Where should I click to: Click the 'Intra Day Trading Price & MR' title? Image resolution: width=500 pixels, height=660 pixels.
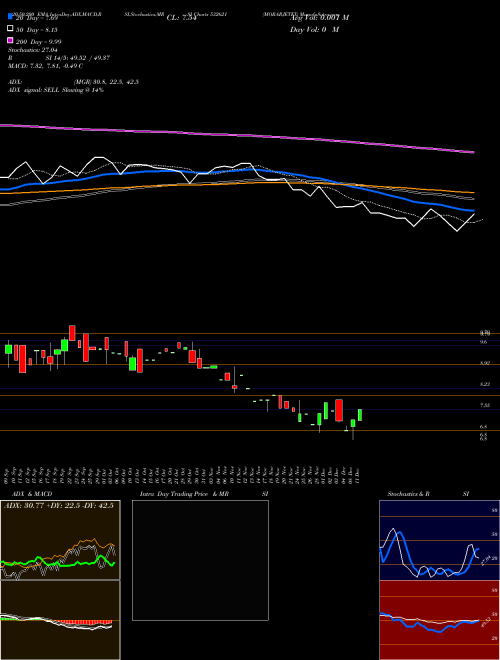tap(184, 494)
